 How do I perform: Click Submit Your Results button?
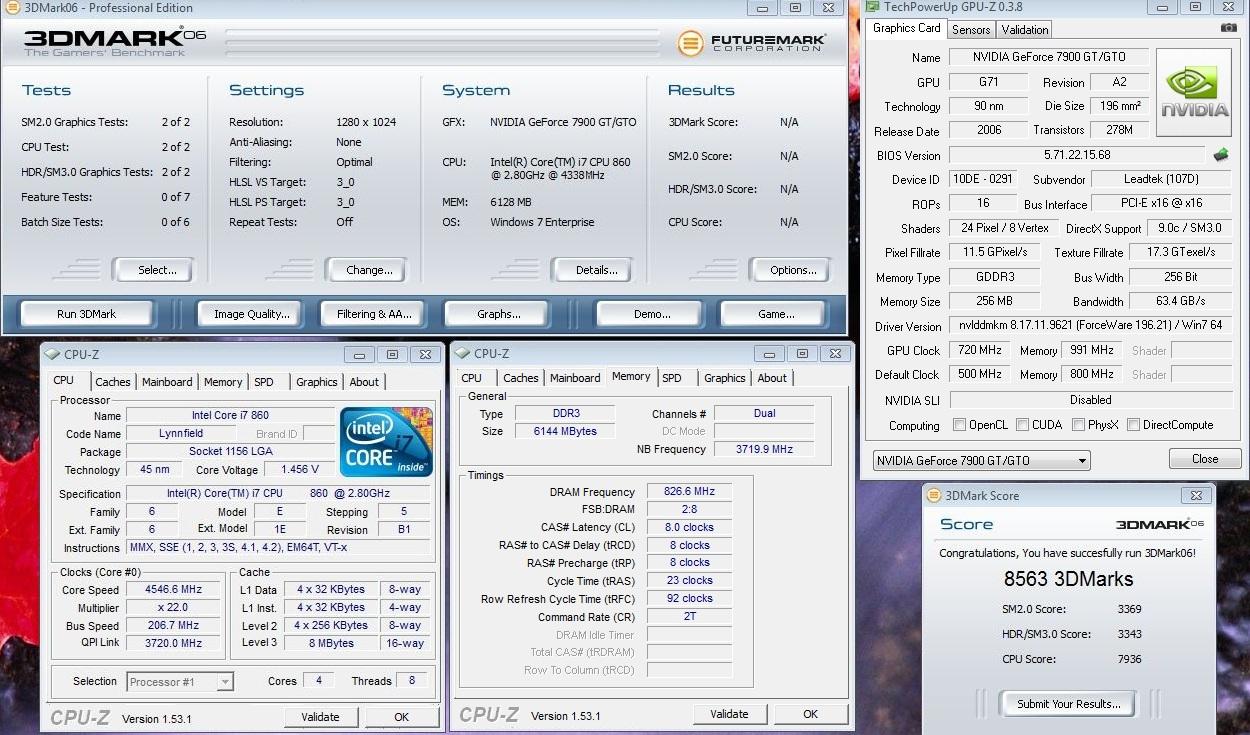click(1069, 704)
